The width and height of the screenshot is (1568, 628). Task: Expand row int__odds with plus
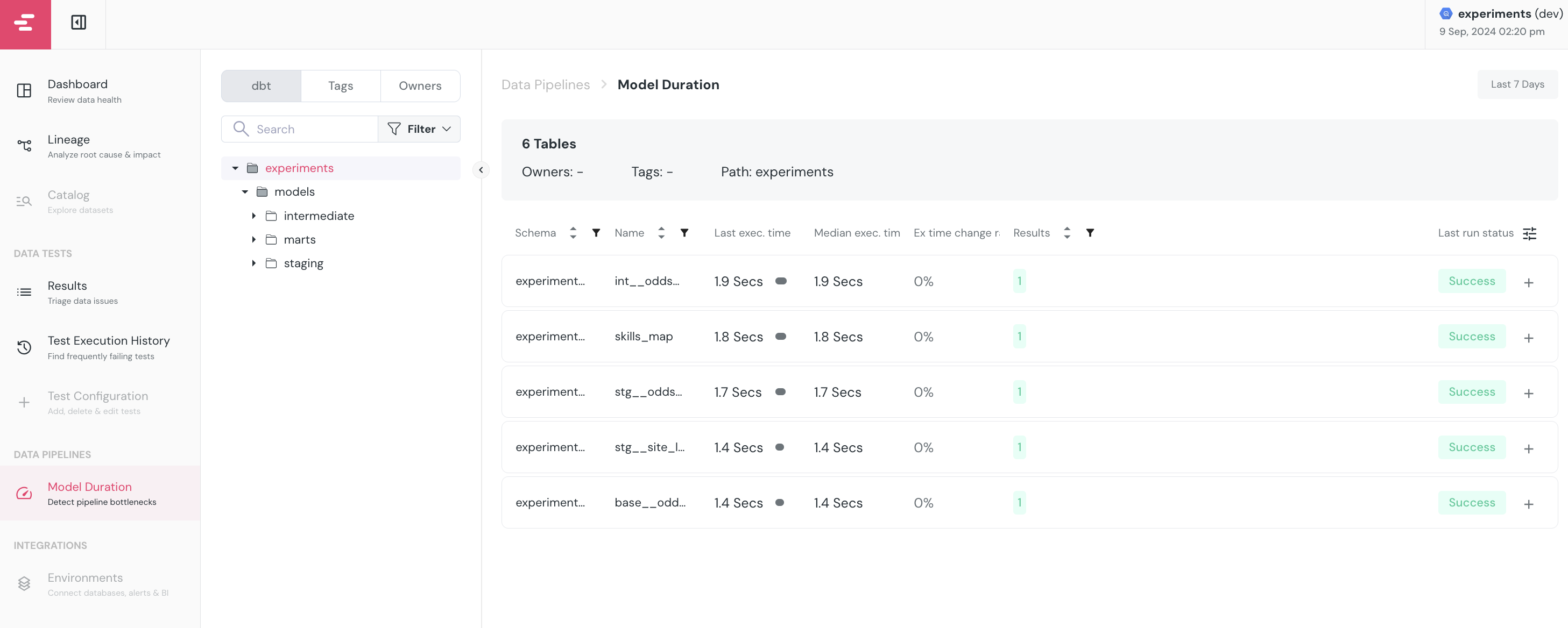(1528, 283)
